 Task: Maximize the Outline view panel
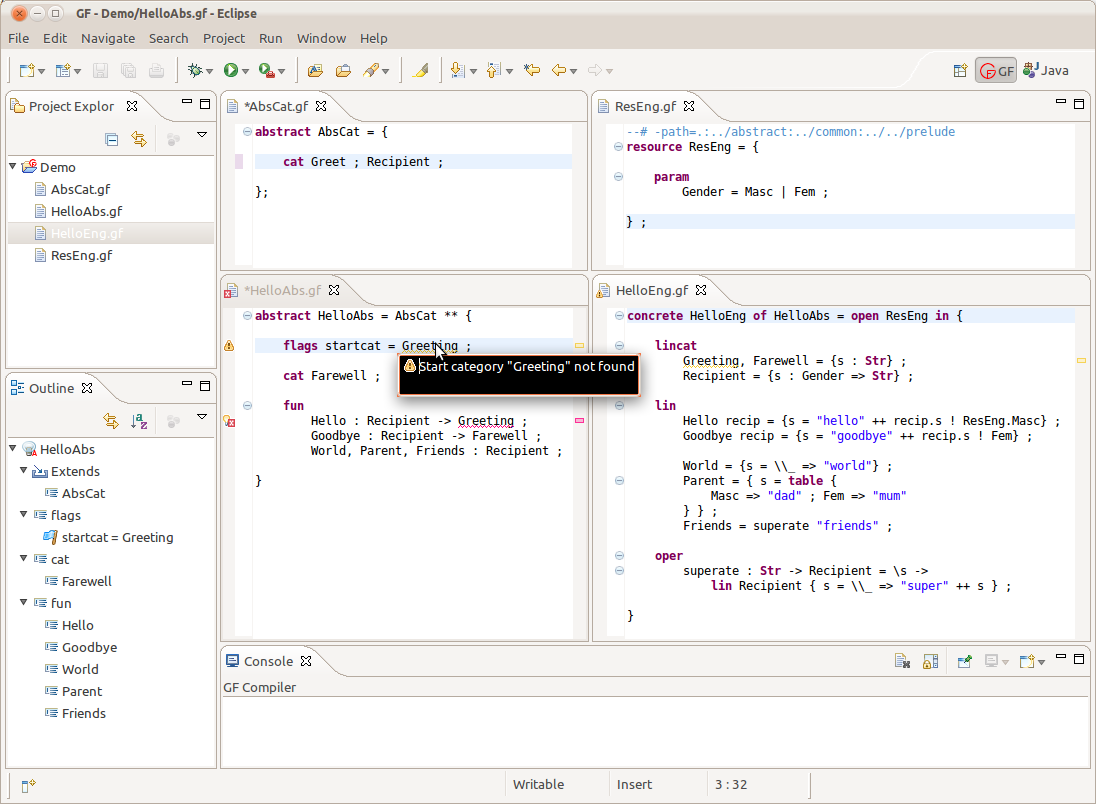tap(205, 385)
